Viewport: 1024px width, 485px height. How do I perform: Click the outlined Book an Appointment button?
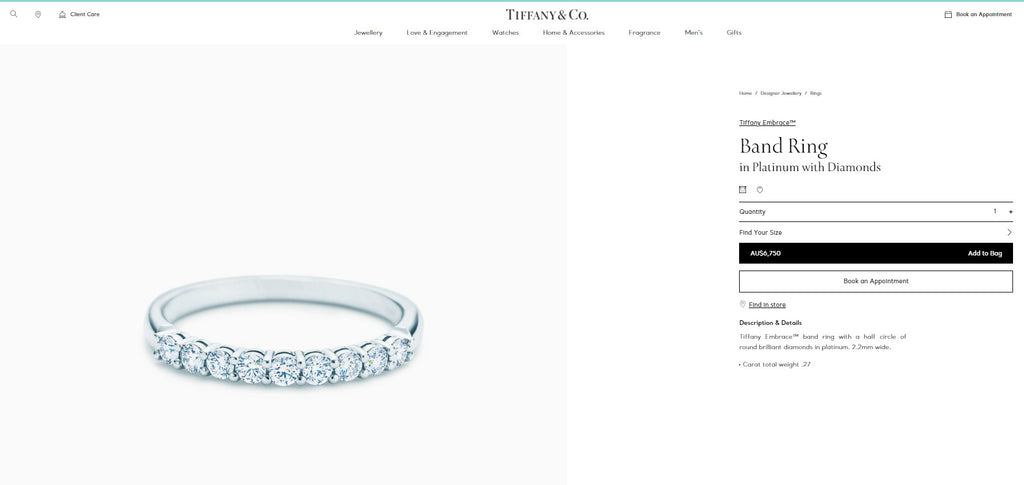[876, 281]
